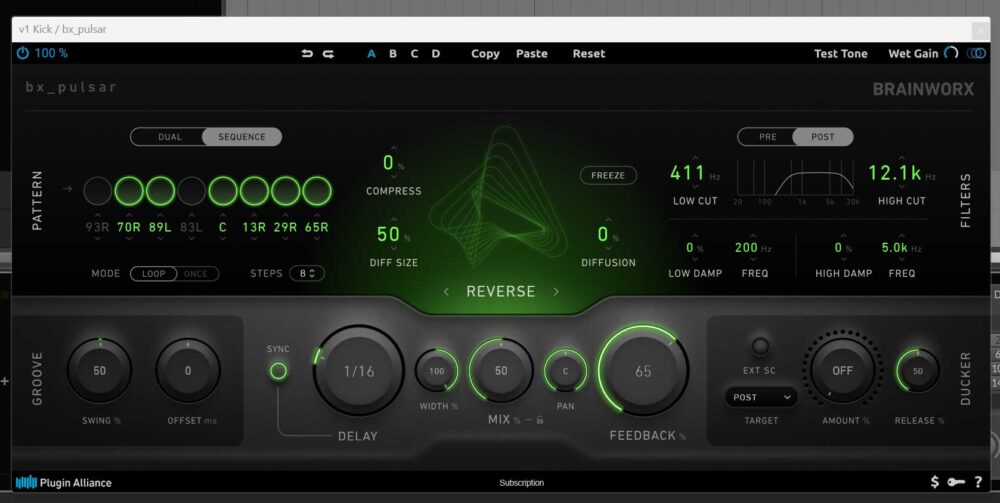This screenshot has width=1000, height=503.
Task: Toggle the EXT SC button
Action: click(760, 346)
